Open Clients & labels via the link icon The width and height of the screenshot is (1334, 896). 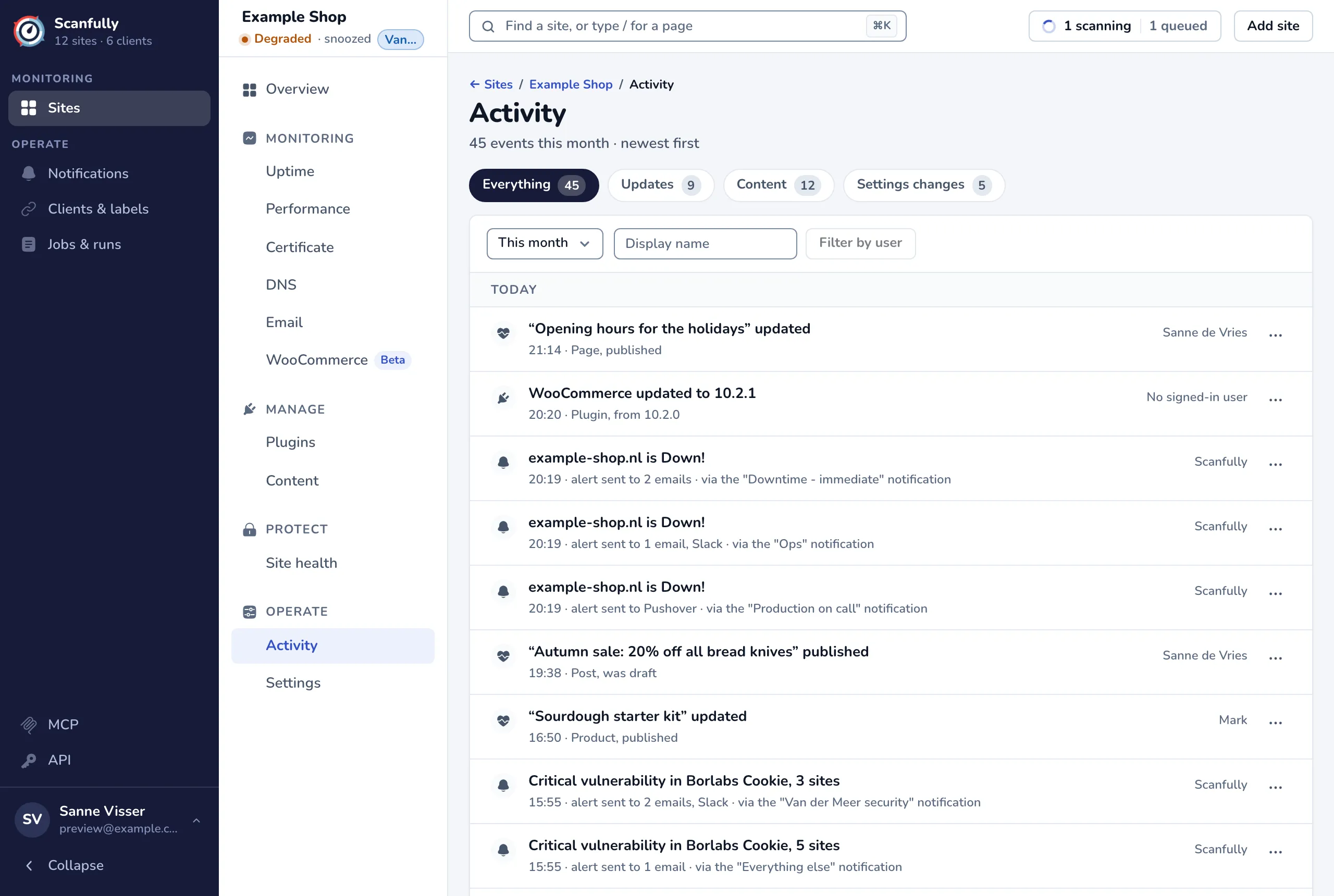tap(29, 208)
